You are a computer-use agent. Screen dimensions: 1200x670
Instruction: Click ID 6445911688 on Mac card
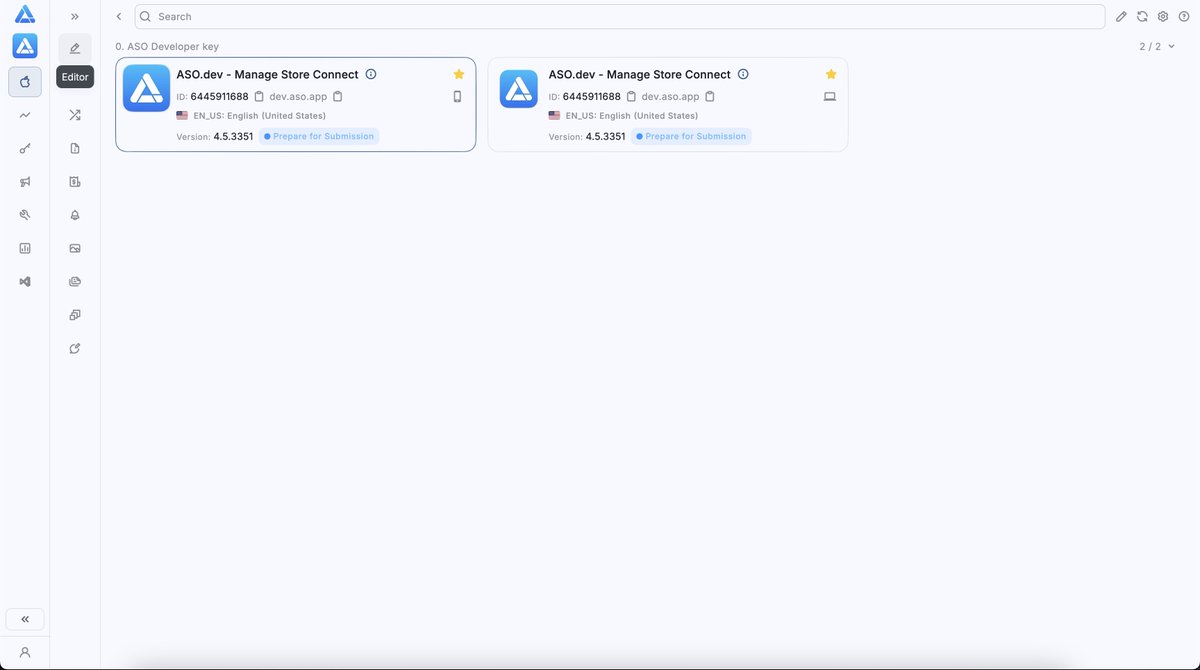coord(591,97)
